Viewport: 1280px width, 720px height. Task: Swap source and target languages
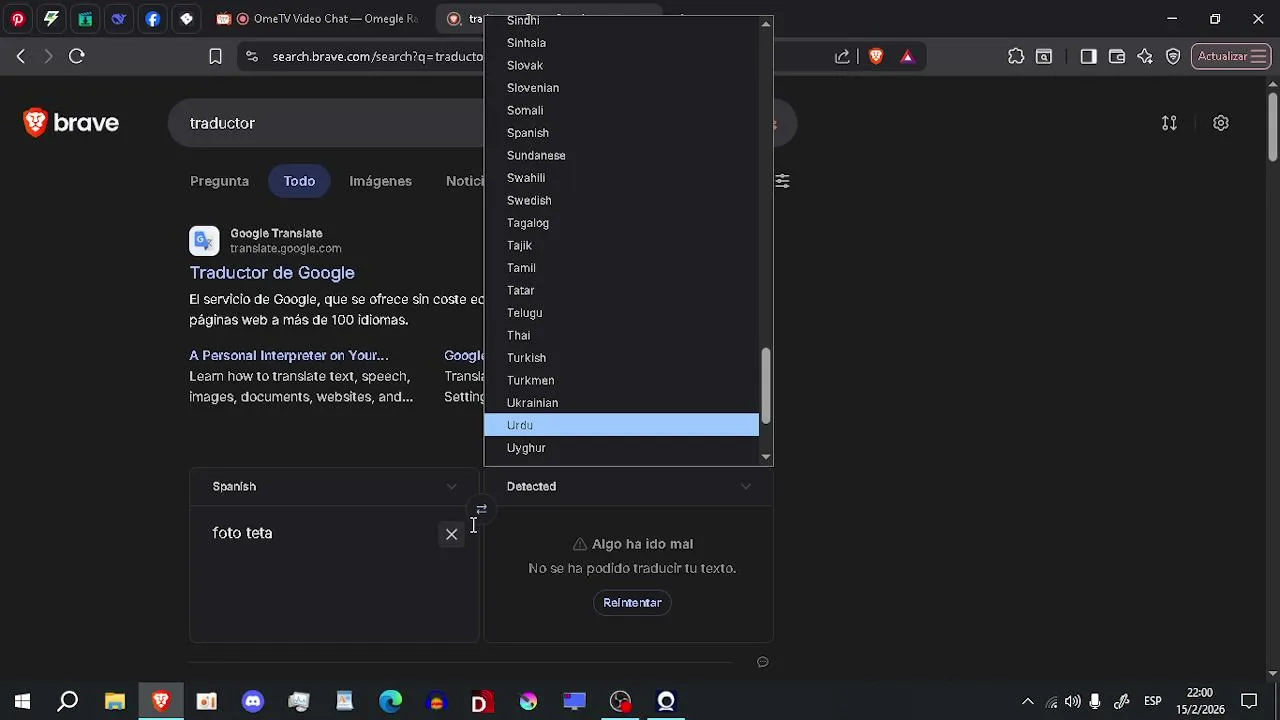(481, 510)
